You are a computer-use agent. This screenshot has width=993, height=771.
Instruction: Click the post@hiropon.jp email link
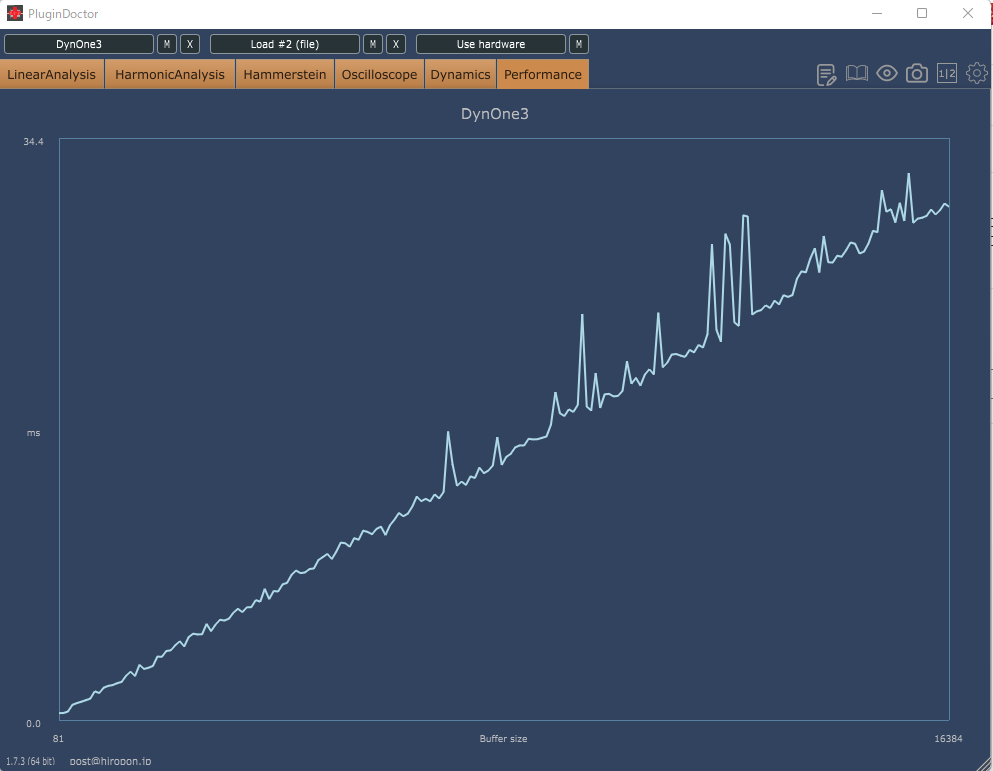pos(110,761)
